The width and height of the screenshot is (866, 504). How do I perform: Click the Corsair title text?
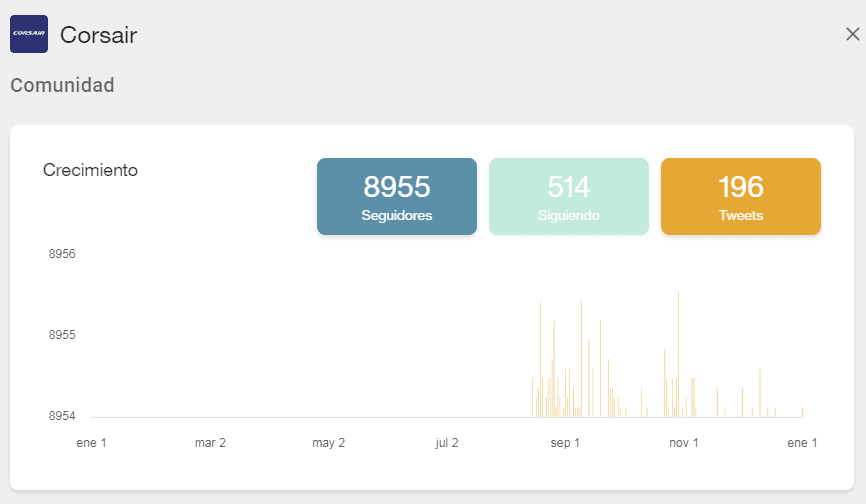98,35
